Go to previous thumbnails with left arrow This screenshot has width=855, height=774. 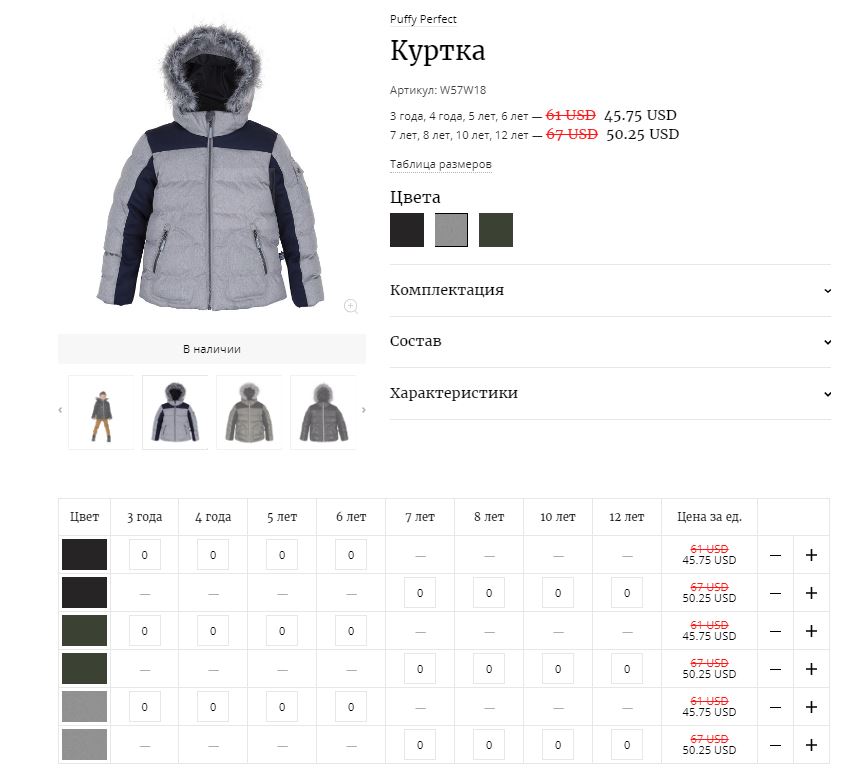(x=60, y=410)
